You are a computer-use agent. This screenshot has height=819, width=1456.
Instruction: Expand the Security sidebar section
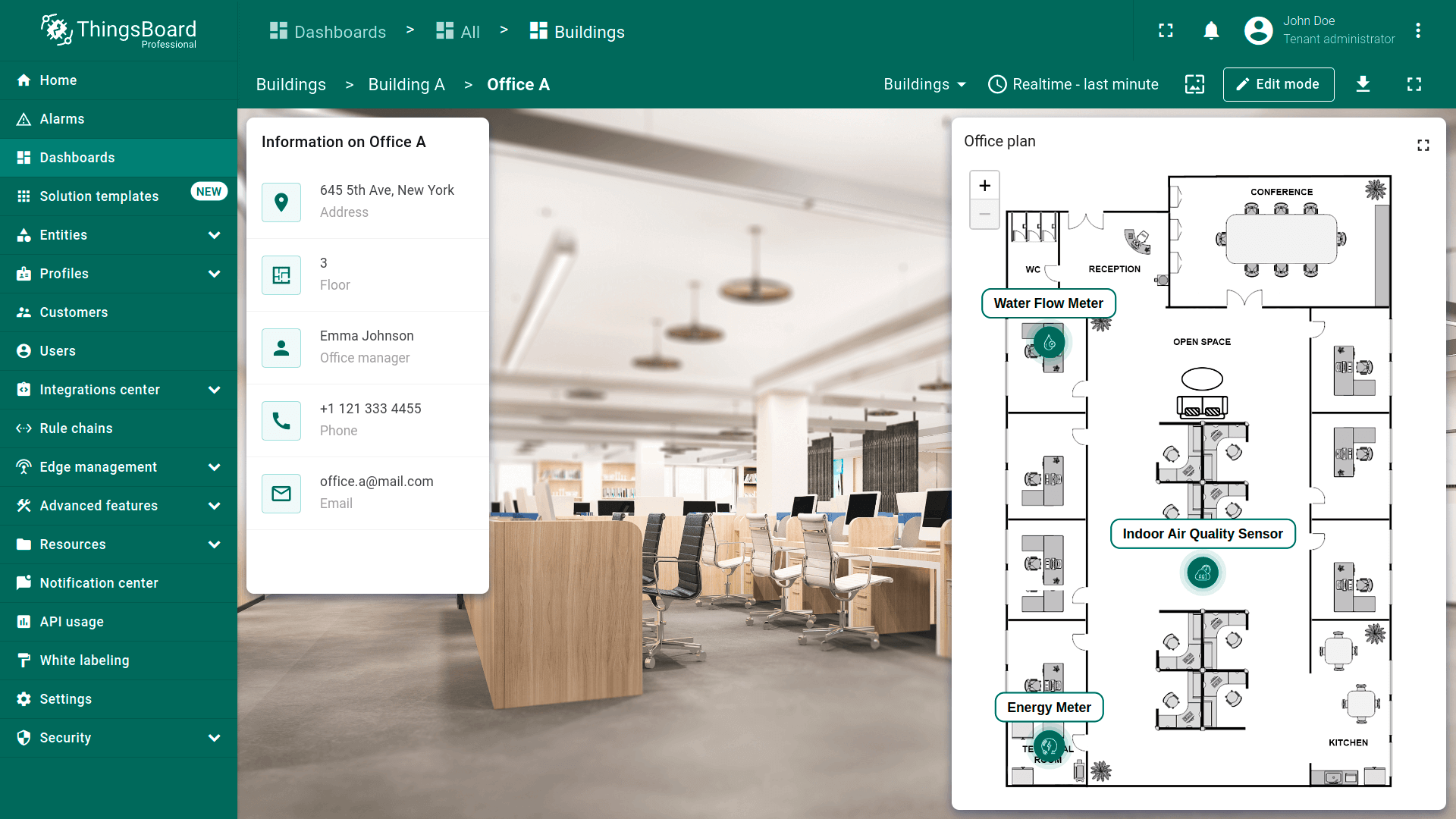(x=214, y=738)
